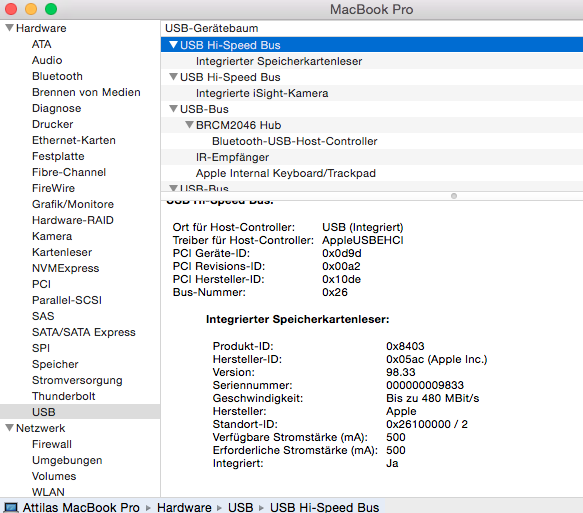Select Hardware-RAID entry
The height and width of the screenshot is (513, 583).
[x=73, y=220]
